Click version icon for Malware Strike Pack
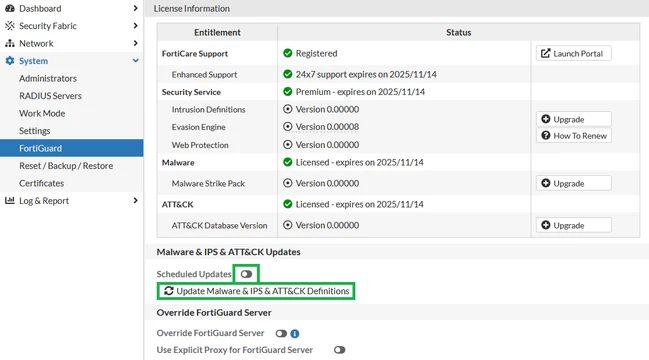This screenshot has width=649, height=360. 288,183
